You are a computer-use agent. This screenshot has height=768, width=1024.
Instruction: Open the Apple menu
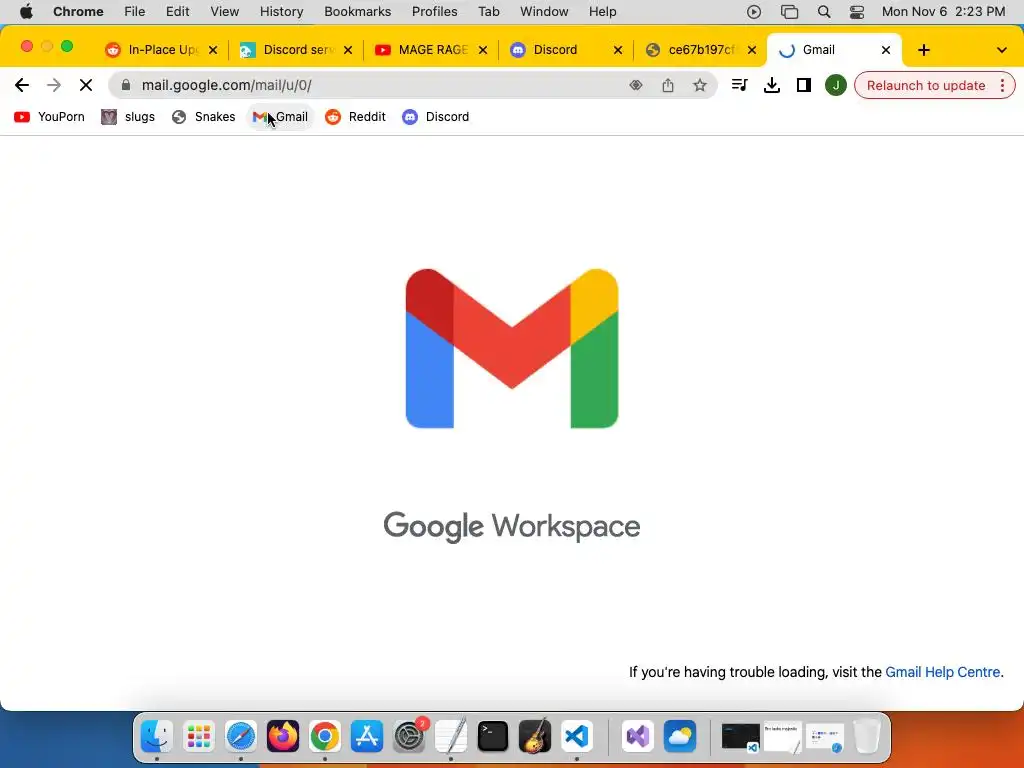[x=26, y=12]
